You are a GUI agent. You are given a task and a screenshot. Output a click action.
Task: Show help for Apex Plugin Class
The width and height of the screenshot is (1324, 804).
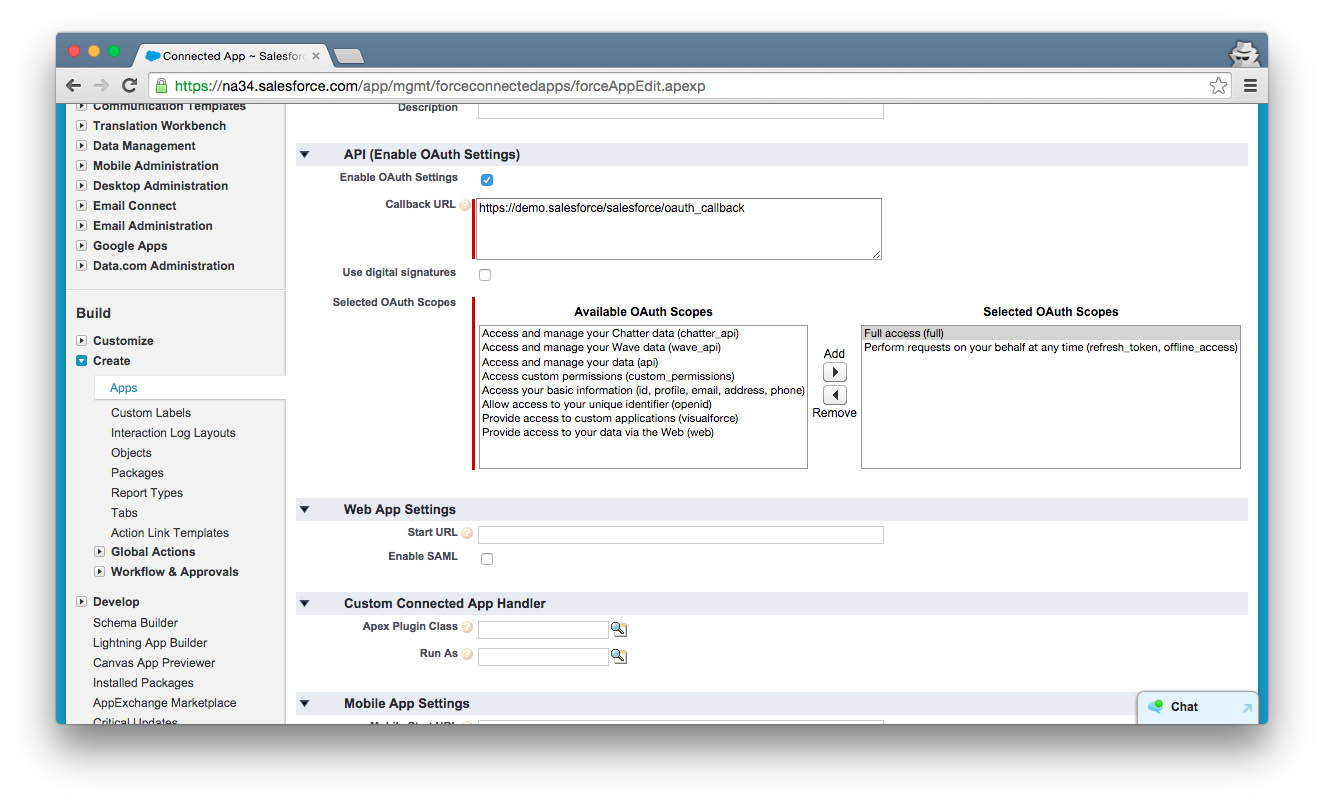click(467, 628)
